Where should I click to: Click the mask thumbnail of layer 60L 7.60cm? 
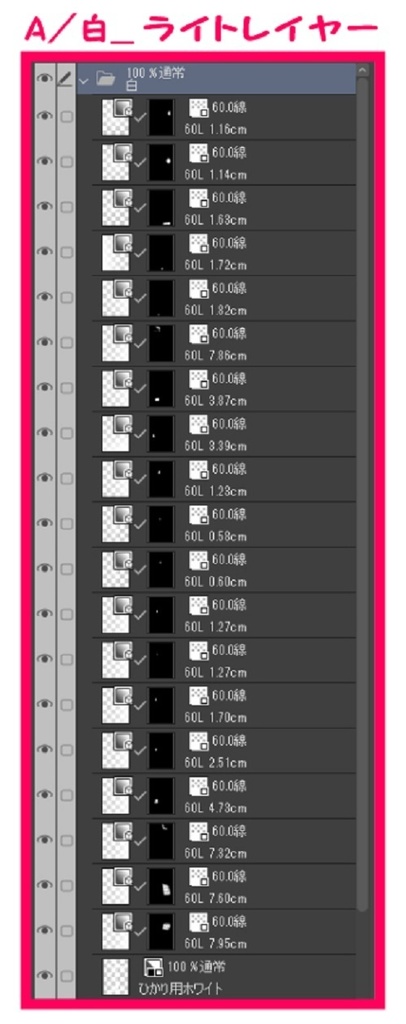pyautogui.click(x=161, y=886)
